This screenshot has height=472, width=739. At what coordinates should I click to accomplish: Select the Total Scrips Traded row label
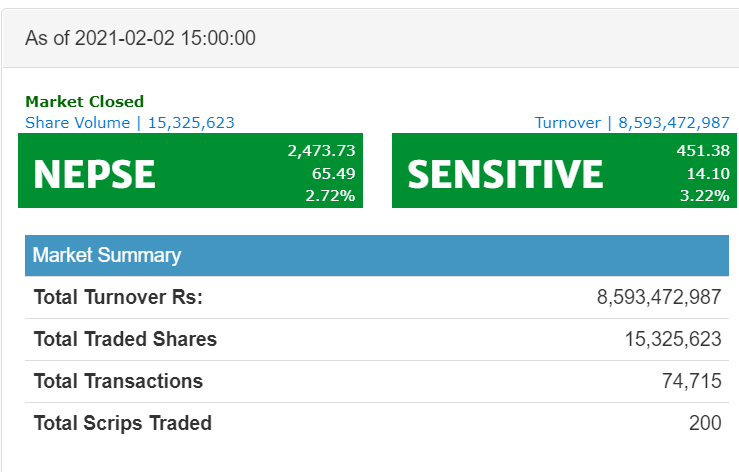point(123,423)
